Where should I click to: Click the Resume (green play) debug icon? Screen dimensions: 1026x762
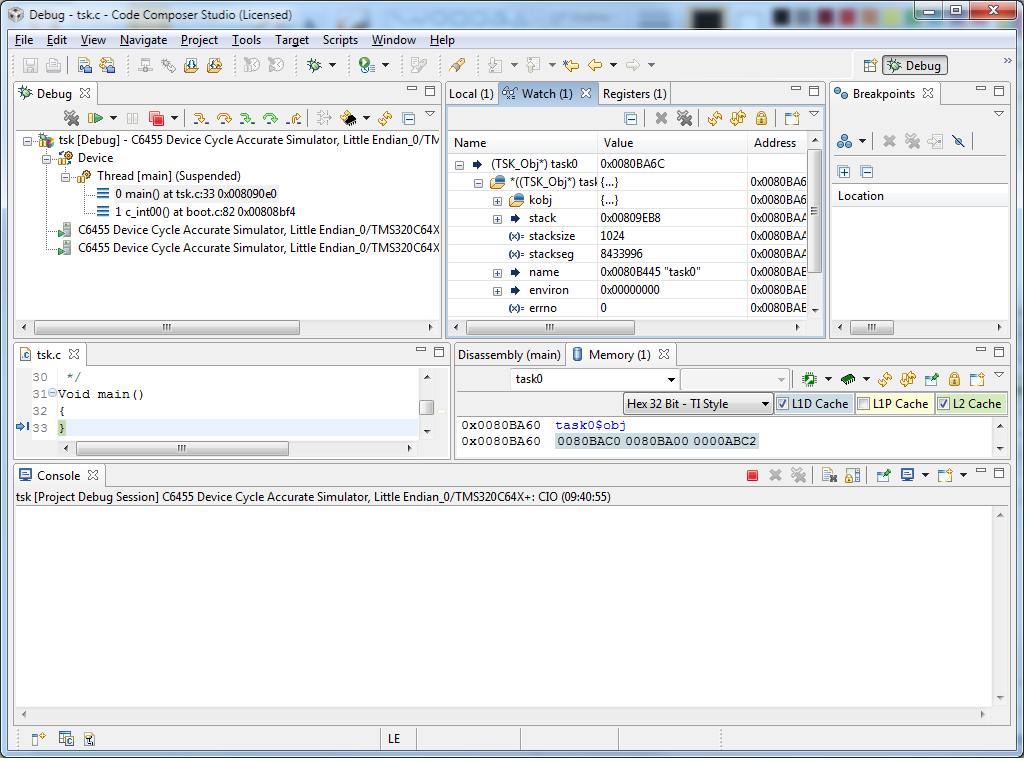click(x=96, y=118)
